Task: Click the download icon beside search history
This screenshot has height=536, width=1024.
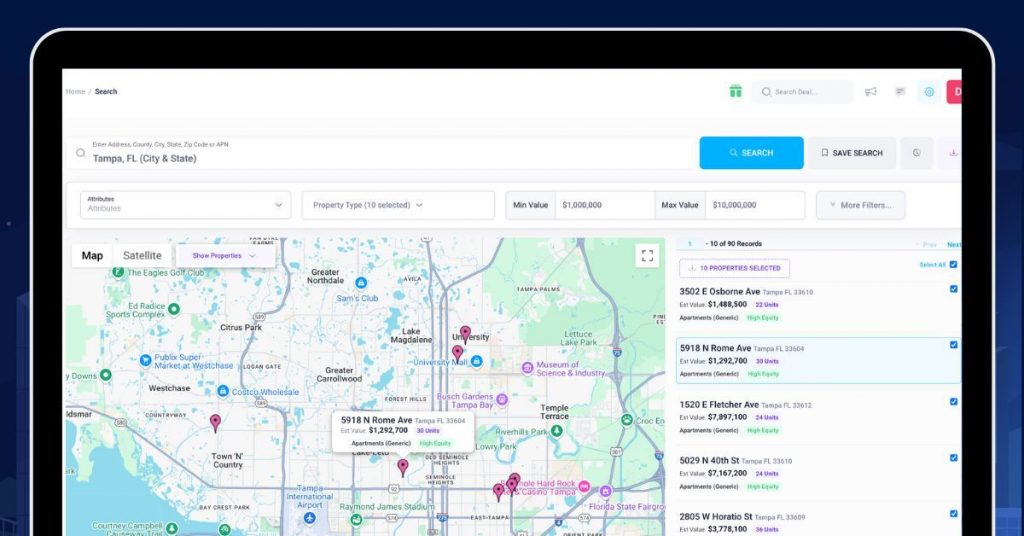Action: 953,153
